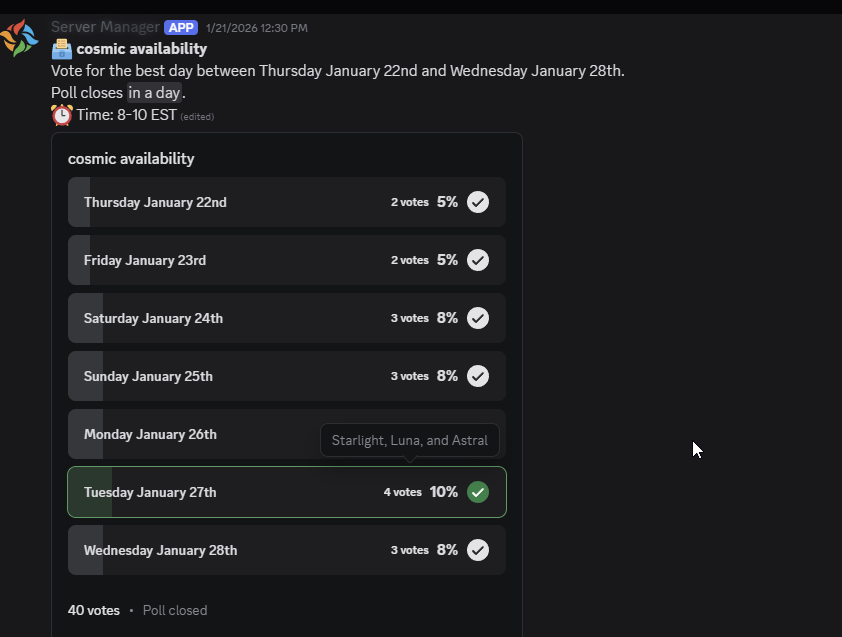
Task: Click the "in a day" relative timestamp
Action: point(154,93)
